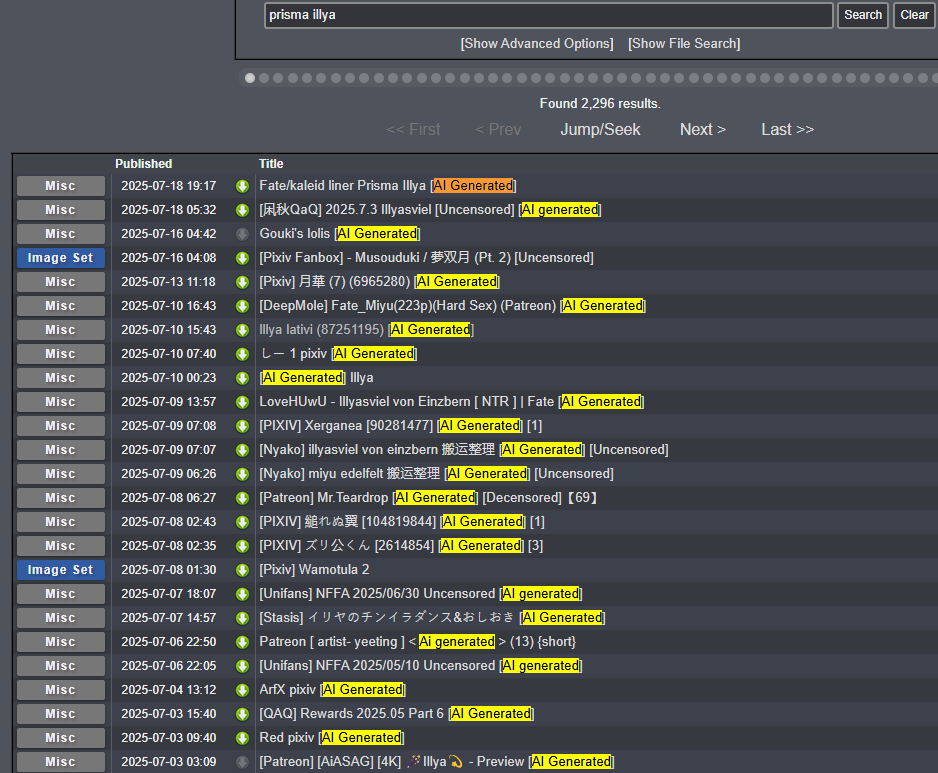This screenshot has height=773, width=938.
Task: Click the green arrow icon in 2025-07-10 07:40 row
Action: pos(242,354)
